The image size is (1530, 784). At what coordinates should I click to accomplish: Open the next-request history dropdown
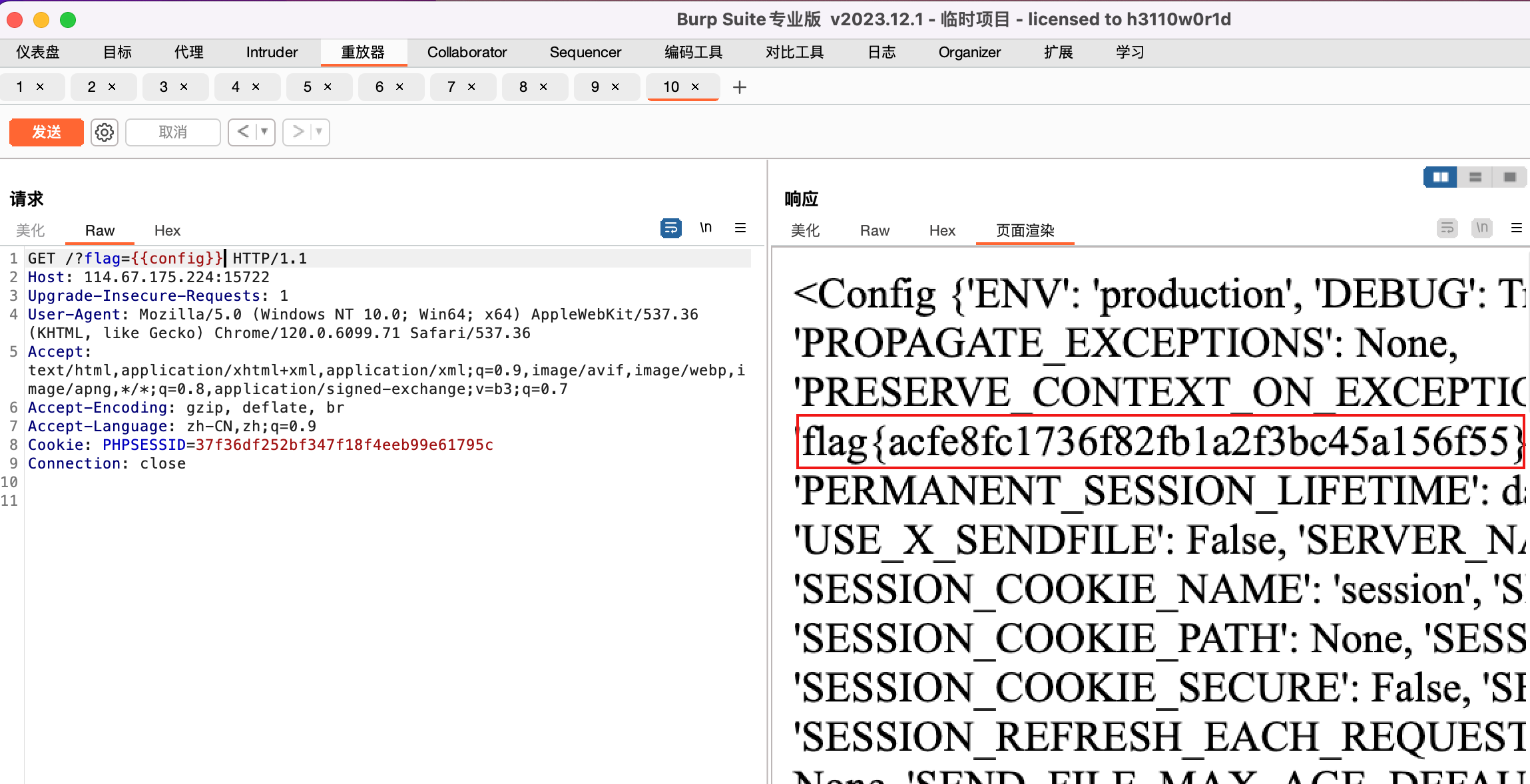(316, 132)
